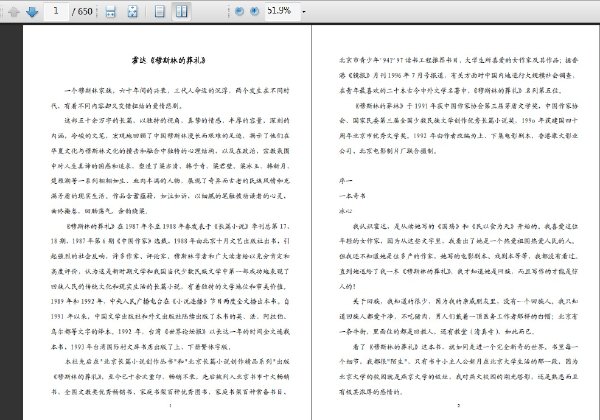Zoom out with the minus button
600x420 pixels.
point(240,11)
